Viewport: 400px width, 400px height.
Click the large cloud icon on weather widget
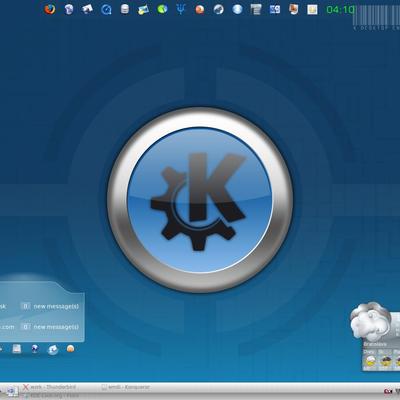pos(370,321)
